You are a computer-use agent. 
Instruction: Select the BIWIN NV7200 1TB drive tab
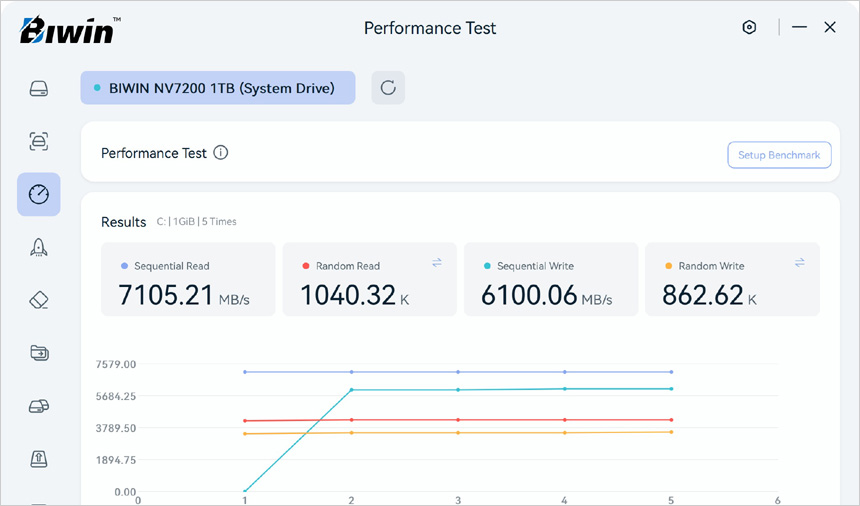pos(217,88)
